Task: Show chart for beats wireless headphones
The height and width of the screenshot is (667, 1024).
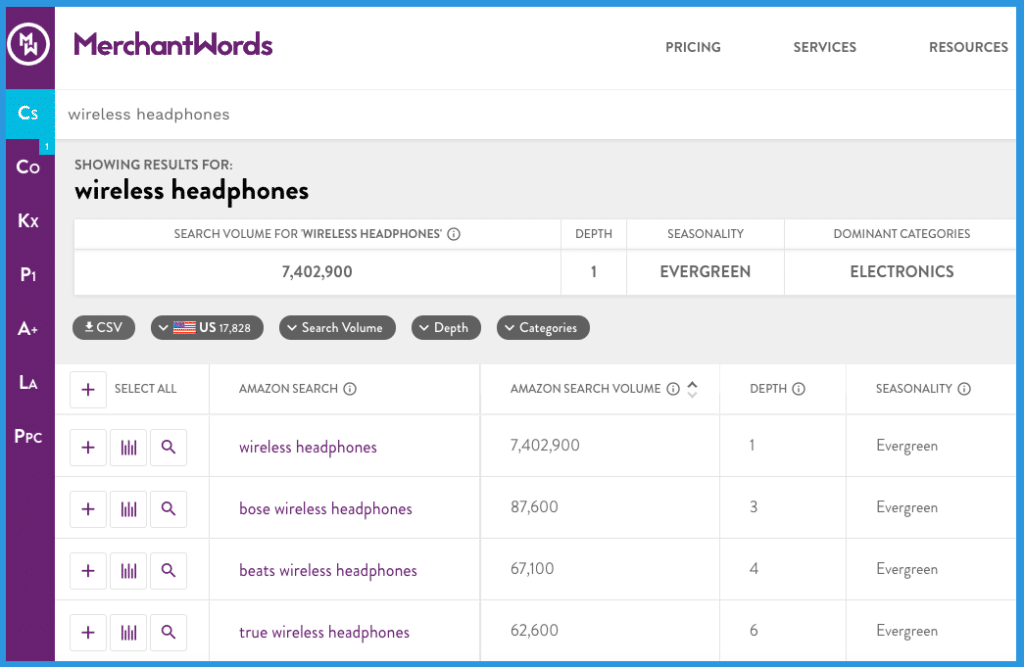Action: pos(129,571)
